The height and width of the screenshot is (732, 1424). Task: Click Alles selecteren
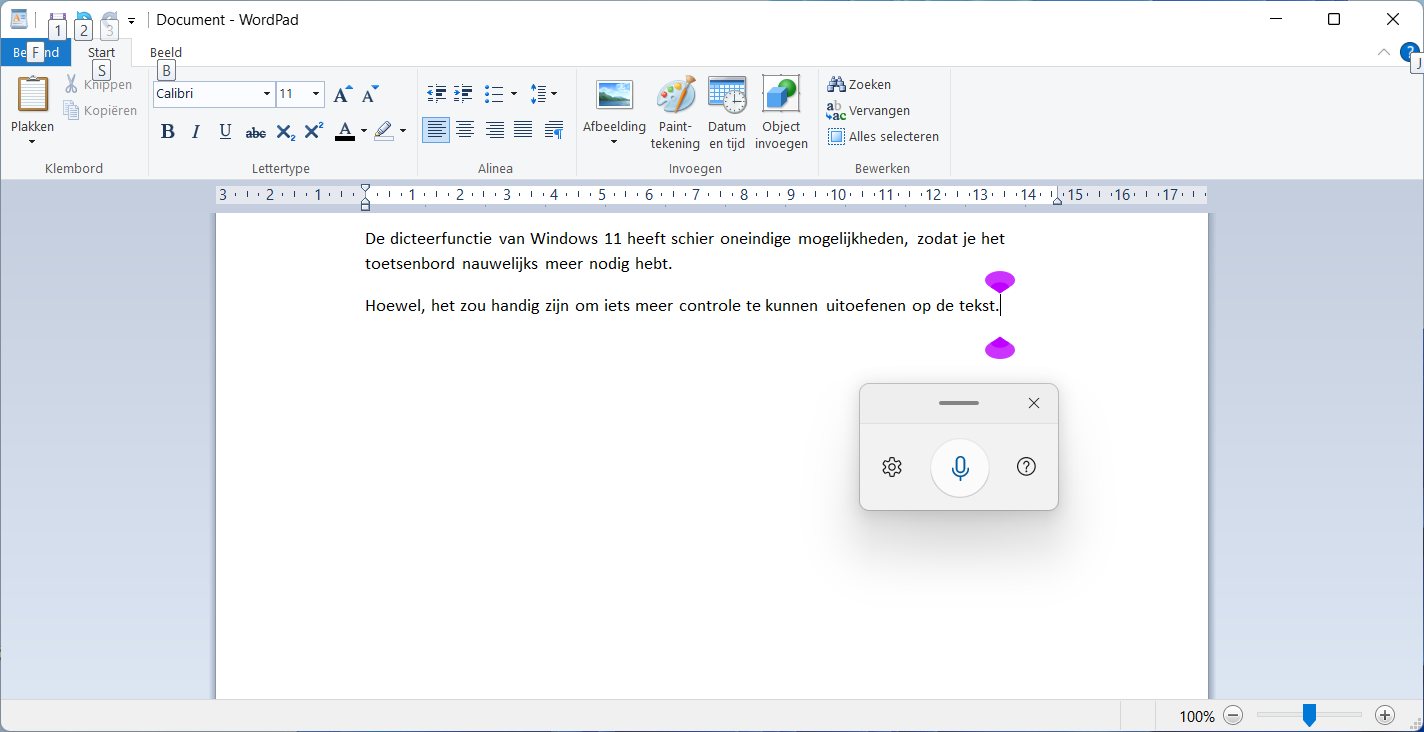click(x=883, y=137)
